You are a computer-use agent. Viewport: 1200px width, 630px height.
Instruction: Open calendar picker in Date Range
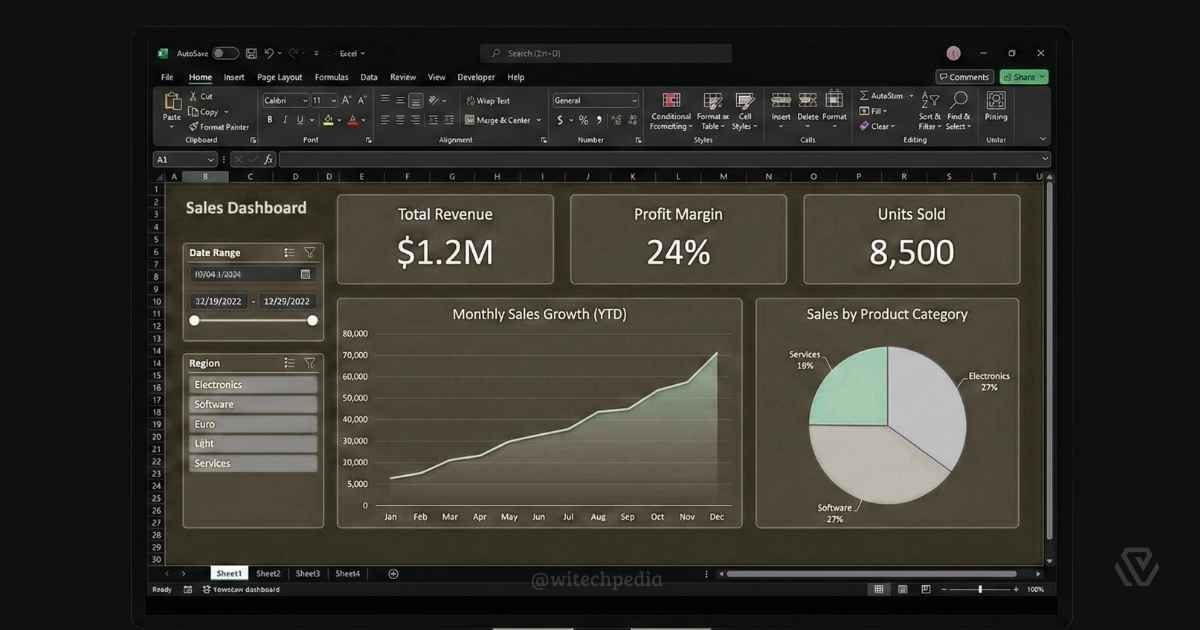click(306, 274)
